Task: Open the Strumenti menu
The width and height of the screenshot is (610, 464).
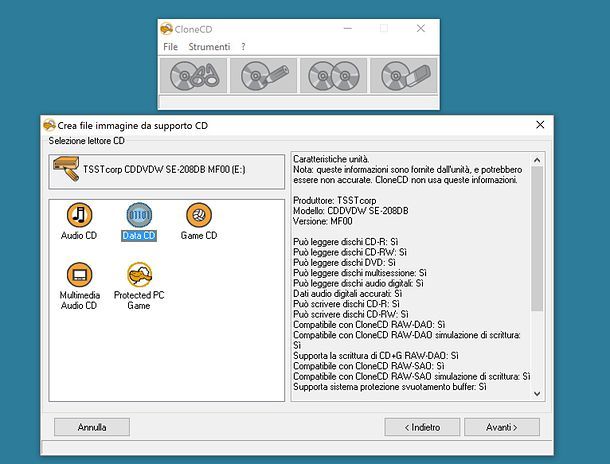Action: click(209, 47)
